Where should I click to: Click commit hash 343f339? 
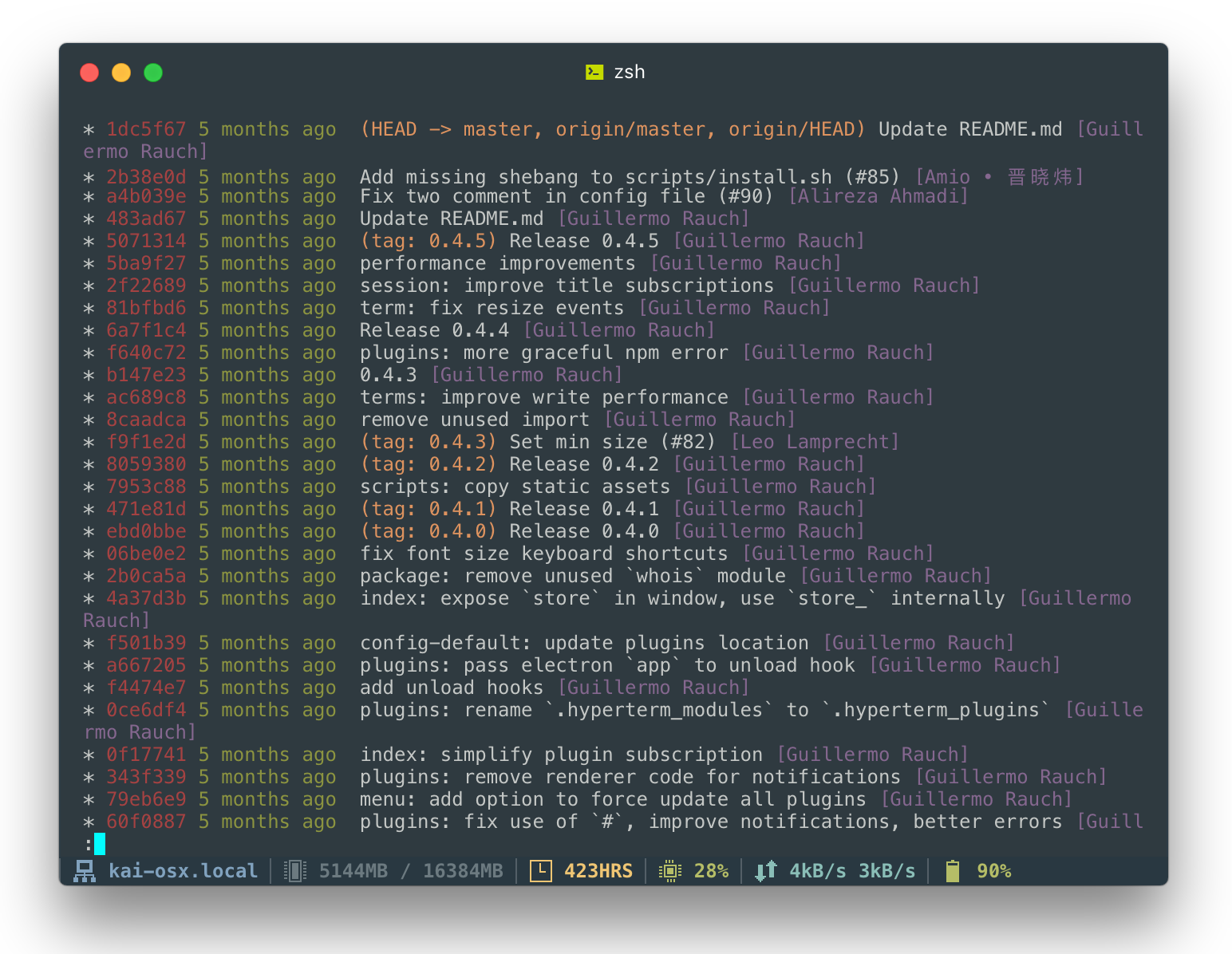click(x=146, y=777)
